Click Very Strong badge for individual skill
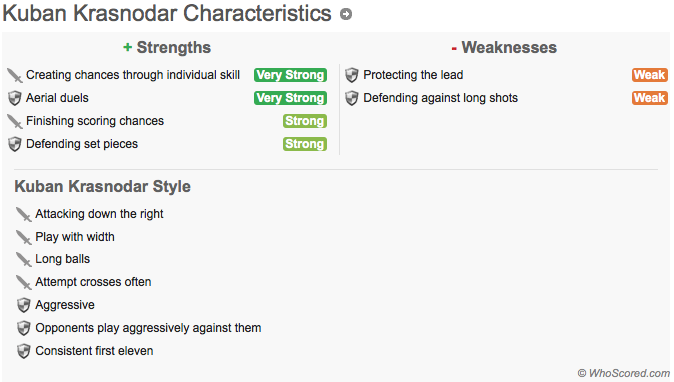Image resolution: width=674 pixels, height=382 pixels. [x=290, y=75]
